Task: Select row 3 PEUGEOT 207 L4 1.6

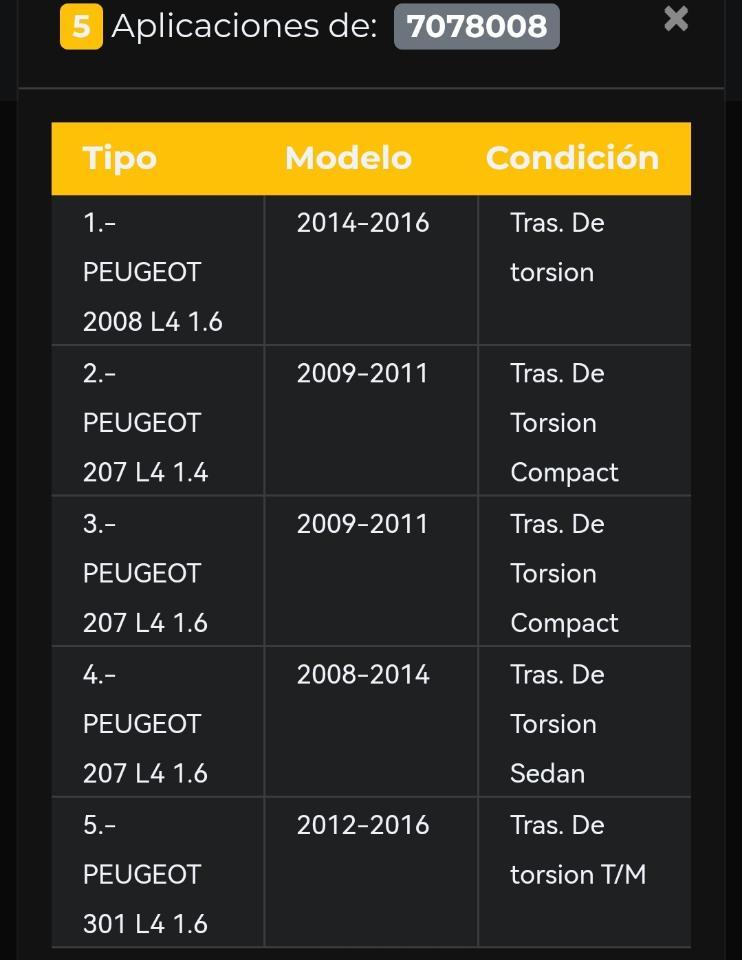Action: click(x=371, y=572)
